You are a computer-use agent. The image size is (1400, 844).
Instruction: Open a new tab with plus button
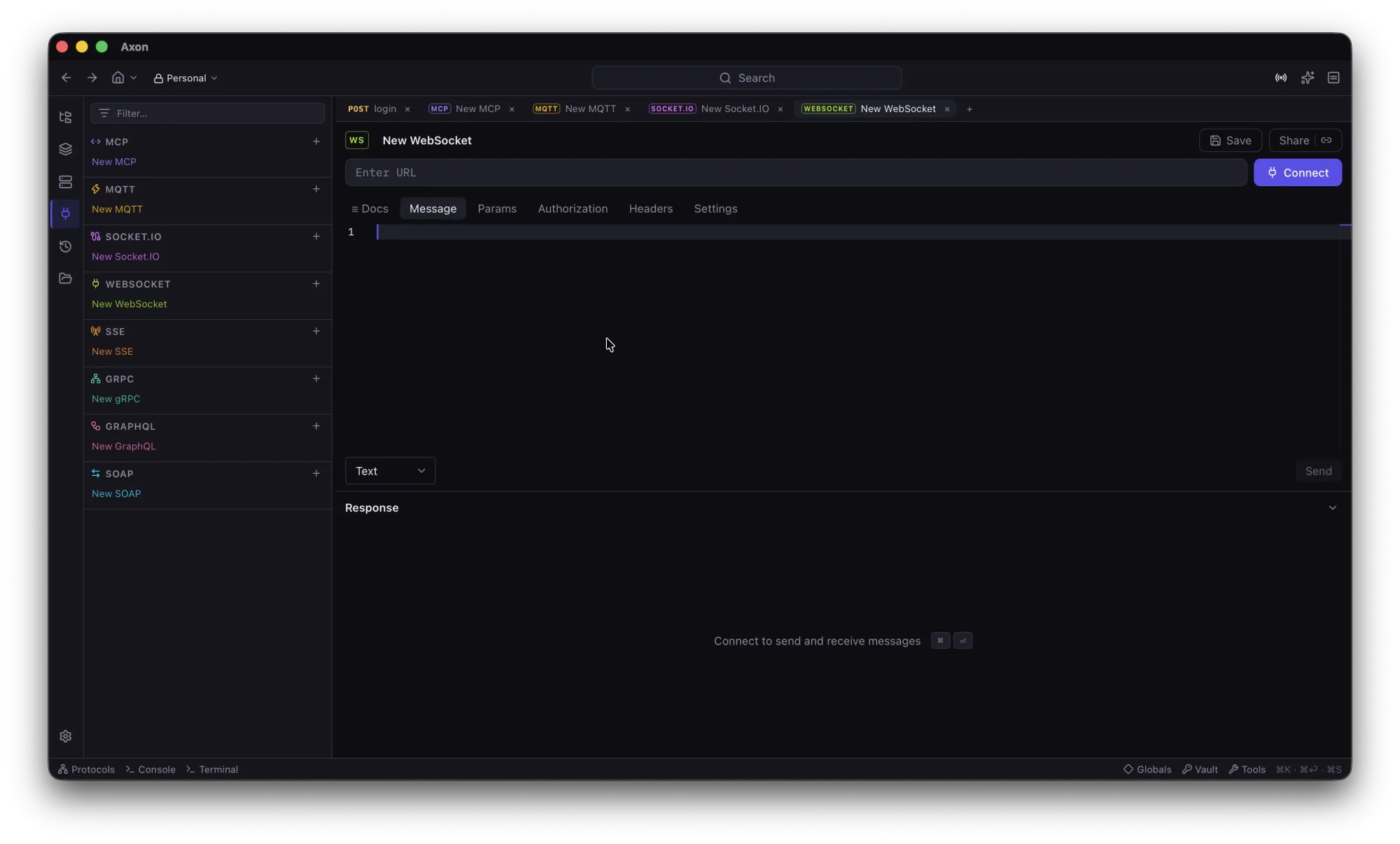(x=969, y=109)
